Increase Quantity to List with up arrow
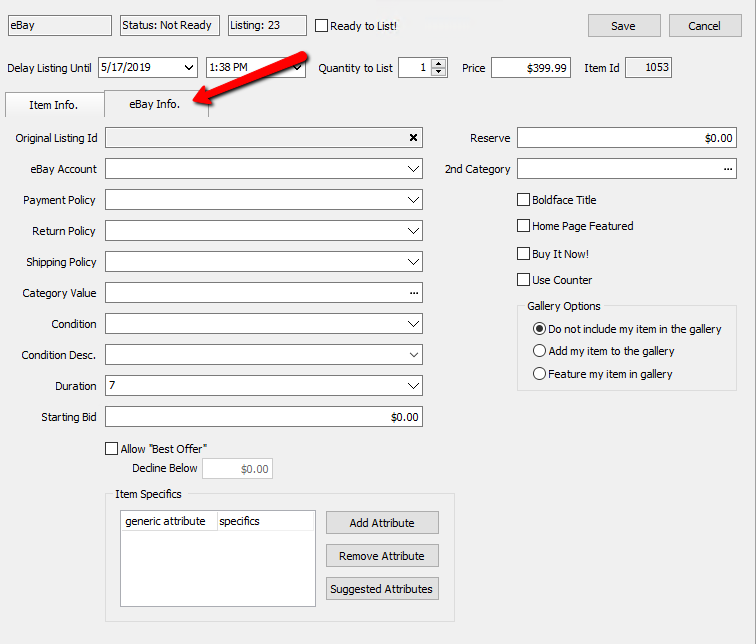 (x=438, y=64)
